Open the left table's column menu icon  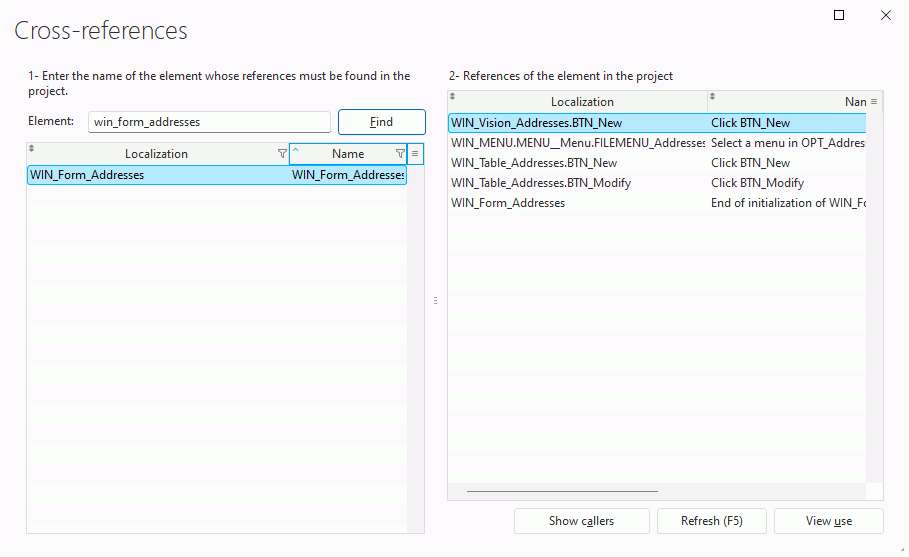coord(415,154)
